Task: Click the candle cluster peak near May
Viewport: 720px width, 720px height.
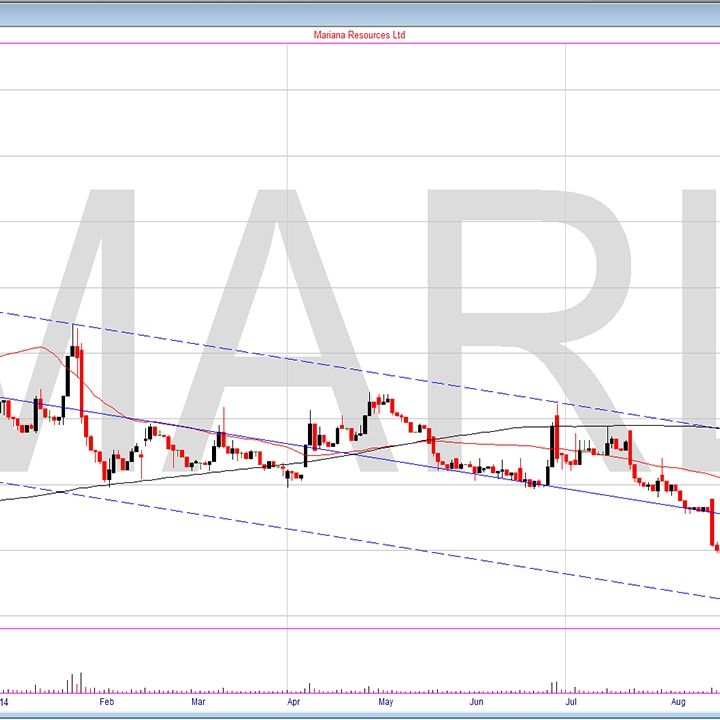Action: (380, 402)
